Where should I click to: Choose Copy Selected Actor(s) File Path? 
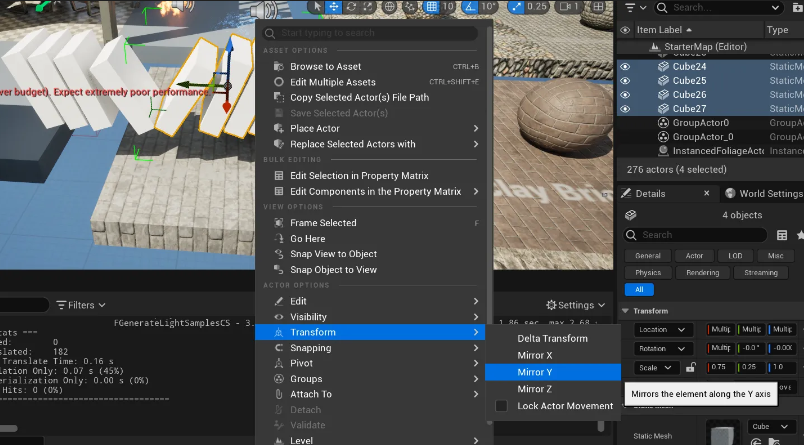point(370,97)
